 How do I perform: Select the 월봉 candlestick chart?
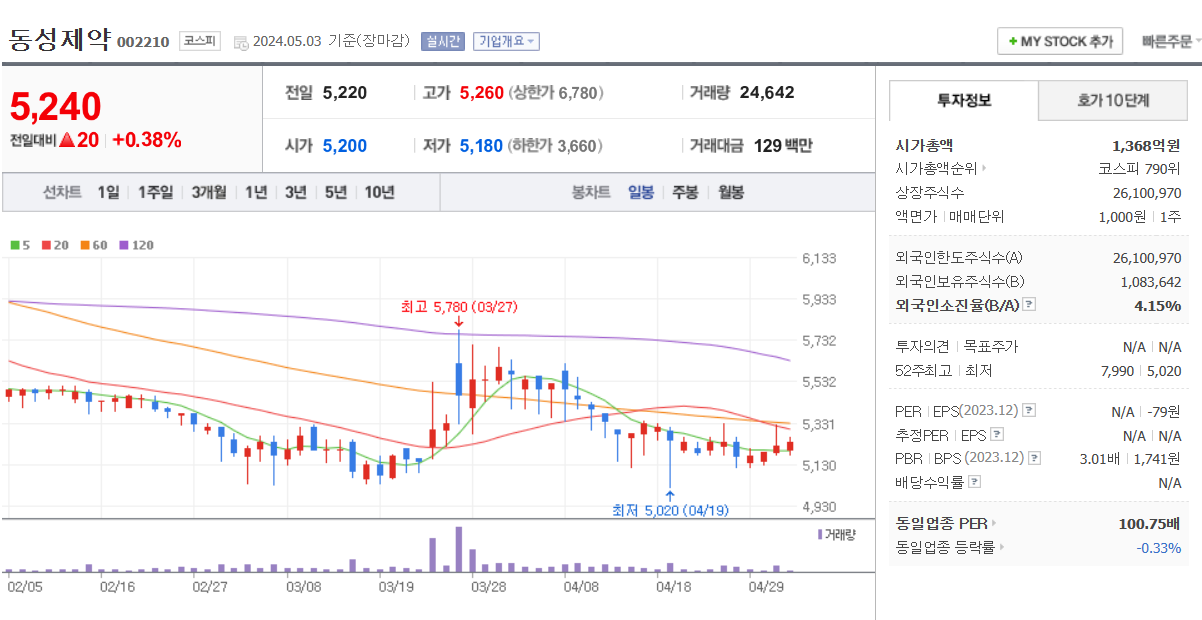click(731, 192)
